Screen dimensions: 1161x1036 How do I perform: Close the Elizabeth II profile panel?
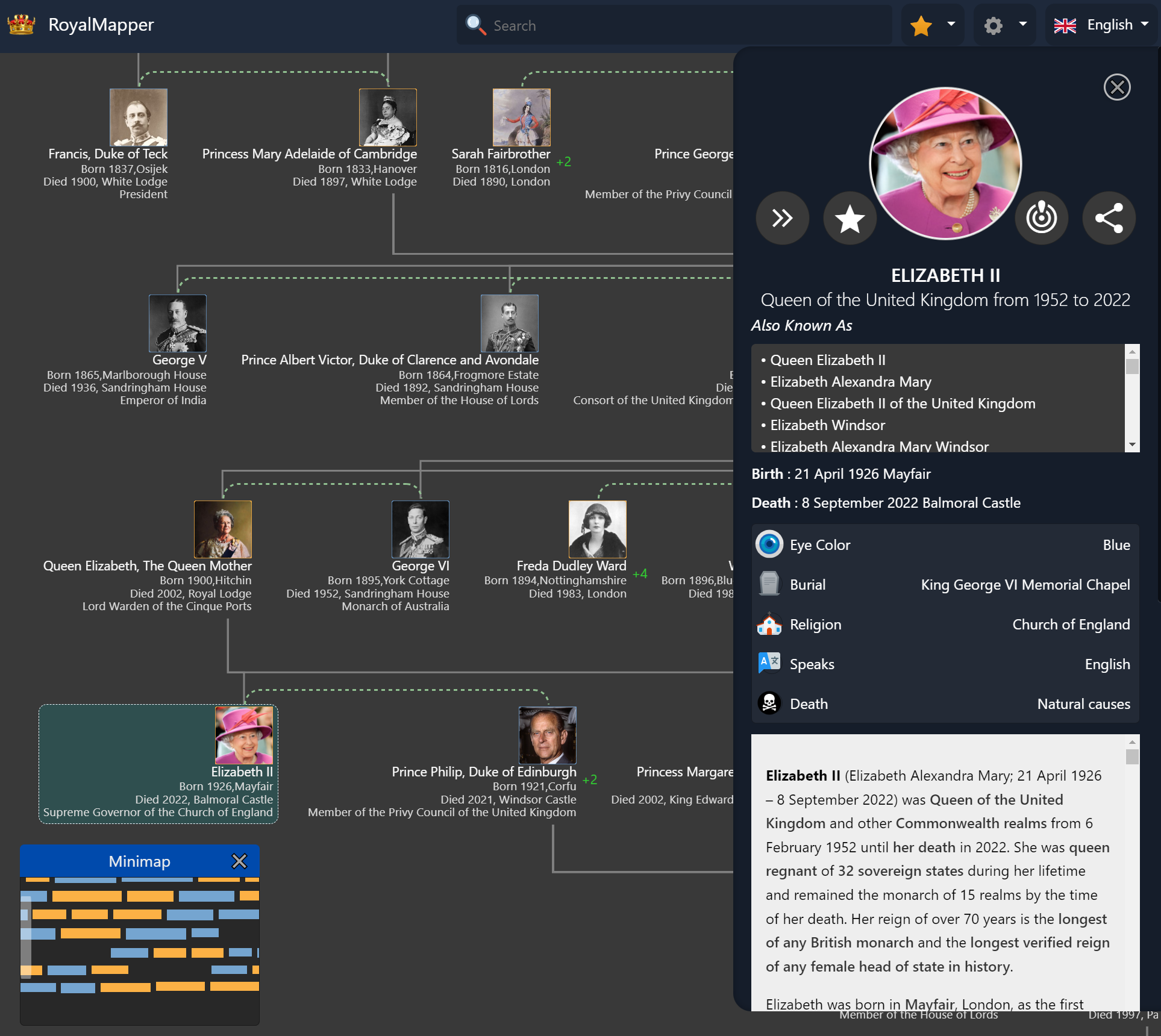pos(1117,87)
